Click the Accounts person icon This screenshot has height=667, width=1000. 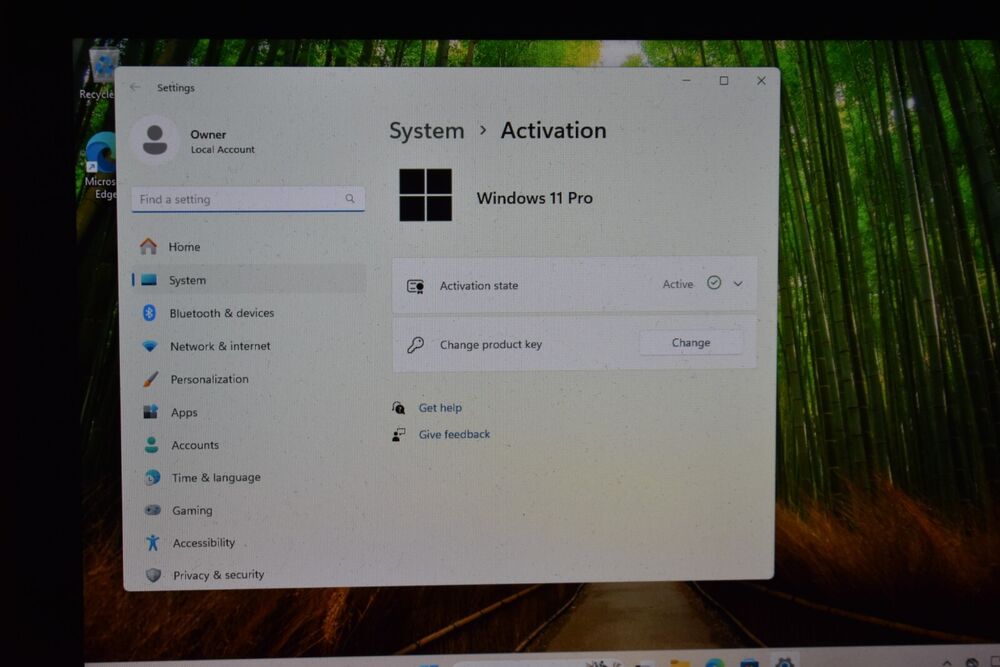(x=151, y=444)
